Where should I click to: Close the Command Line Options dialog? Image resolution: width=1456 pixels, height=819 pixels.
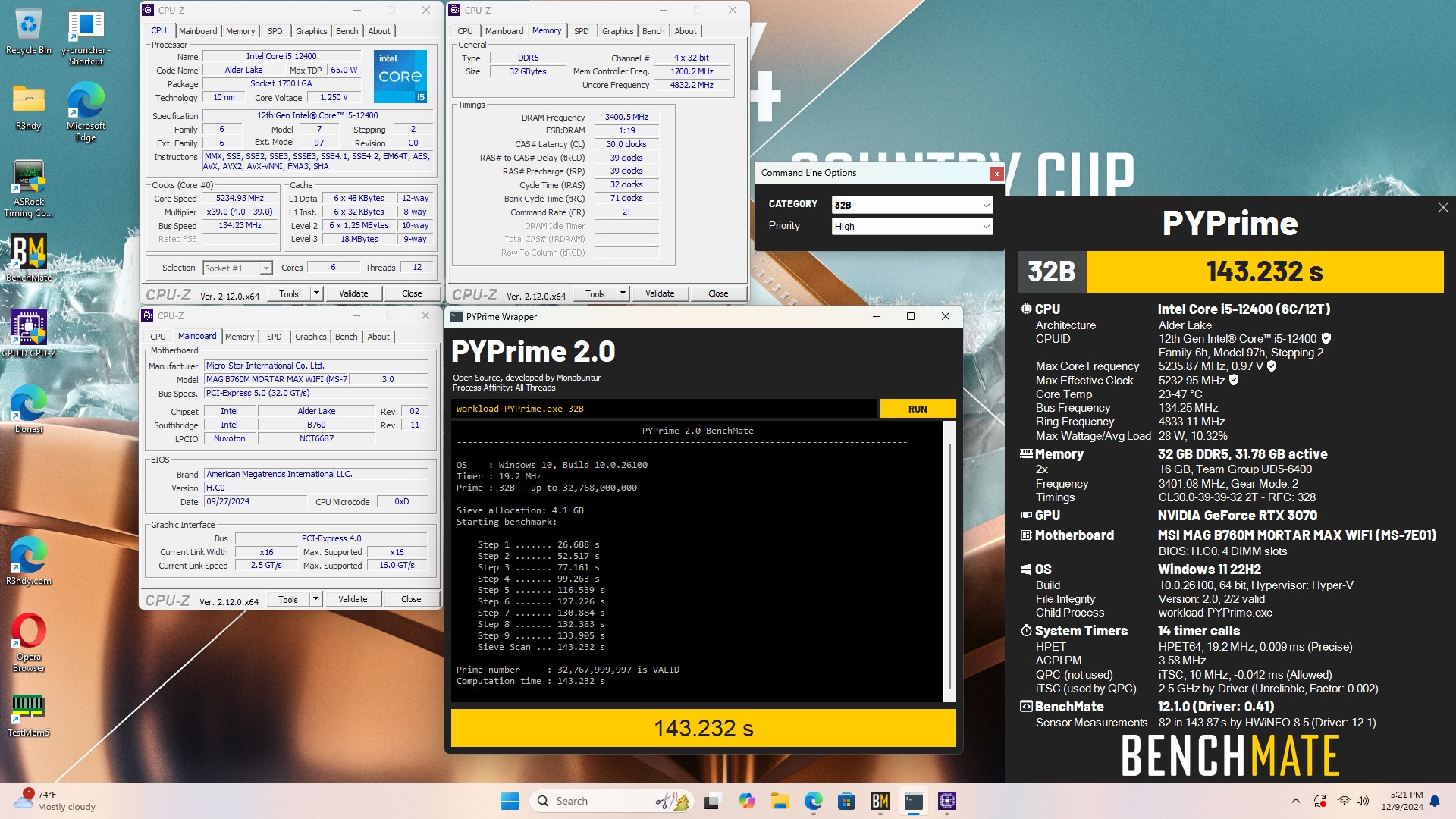click(996, 174)
